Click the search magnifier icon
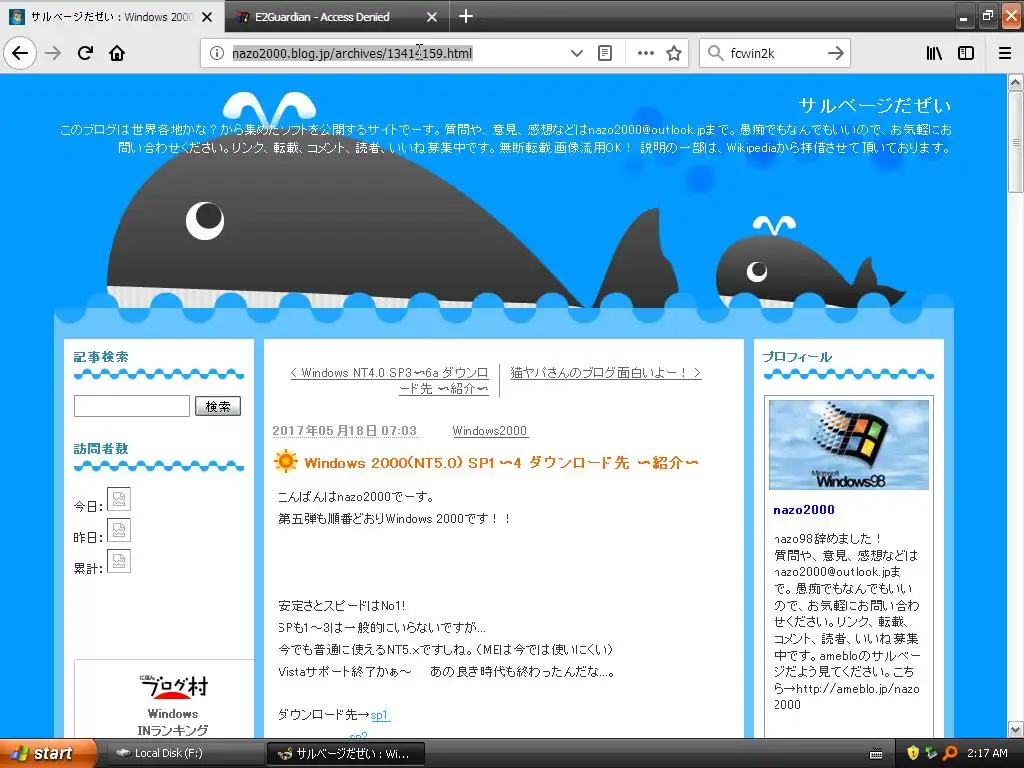The width and height of the screenshot is (1024, 768). 715,53
